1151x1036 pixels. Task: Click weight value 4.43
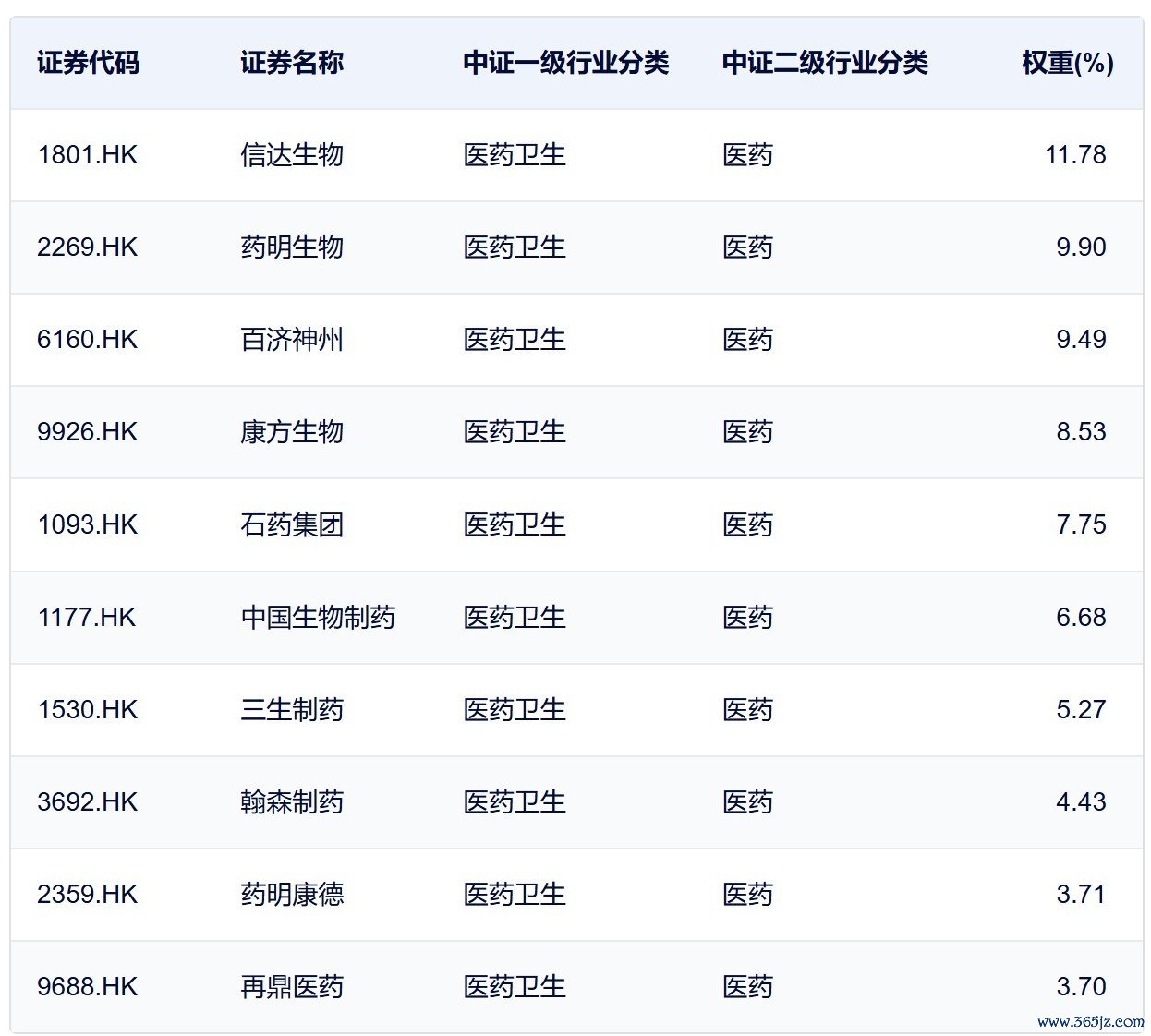point(1081,801)
